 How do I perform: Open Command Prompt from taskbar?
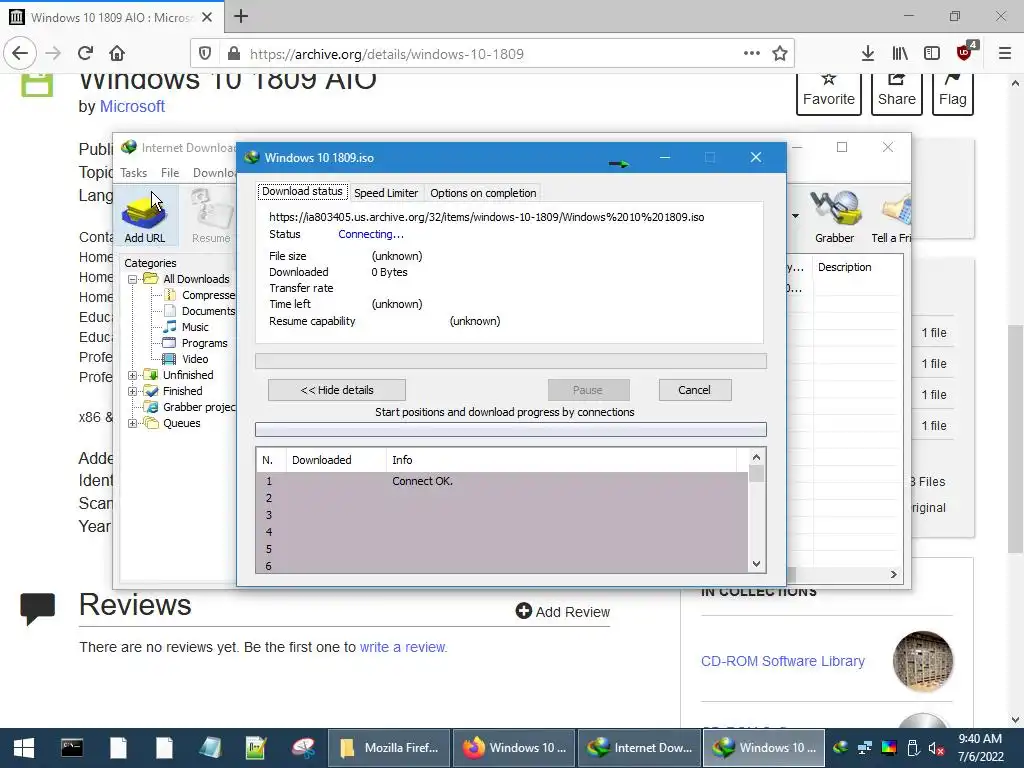[x=72, y=748]
